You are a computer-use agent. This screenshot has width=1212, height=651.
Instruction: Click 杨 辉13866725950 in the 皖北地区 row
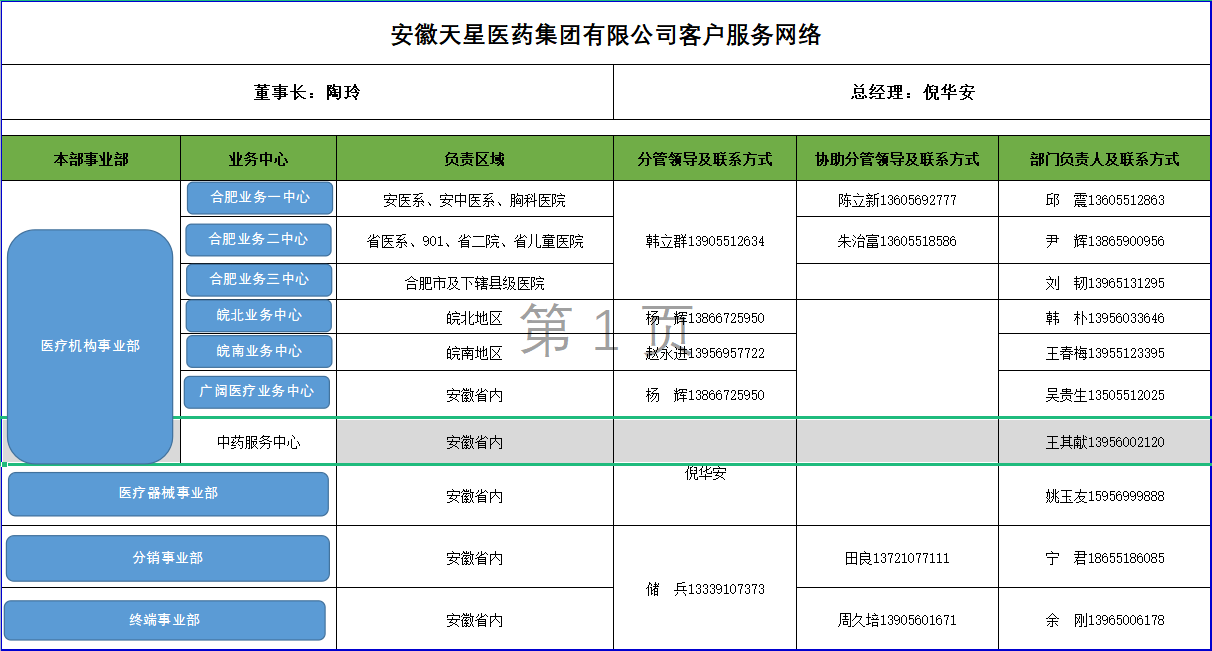pyautogui.click(x=705, y=318)
